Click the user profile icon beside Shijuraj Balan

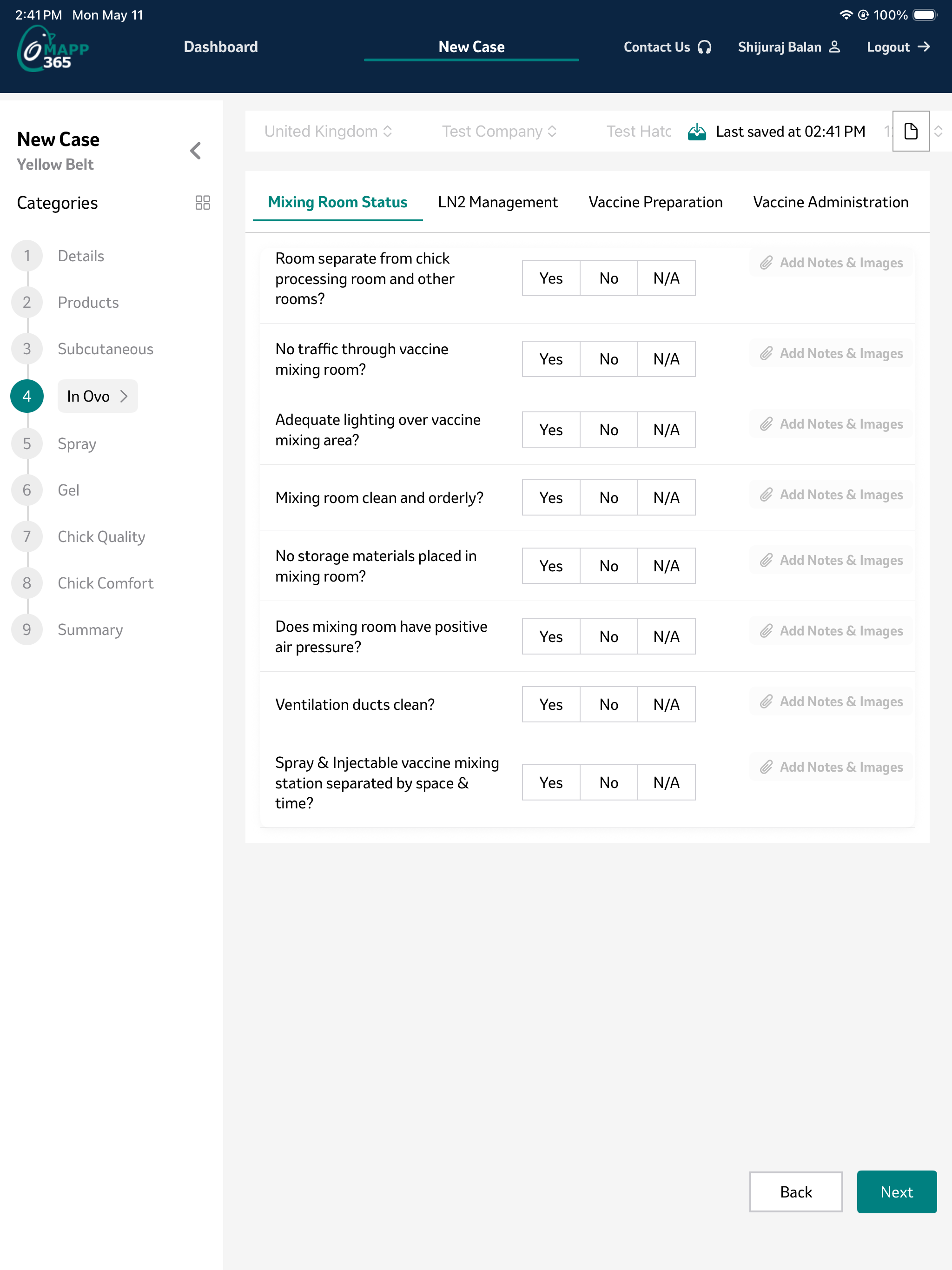834,47
